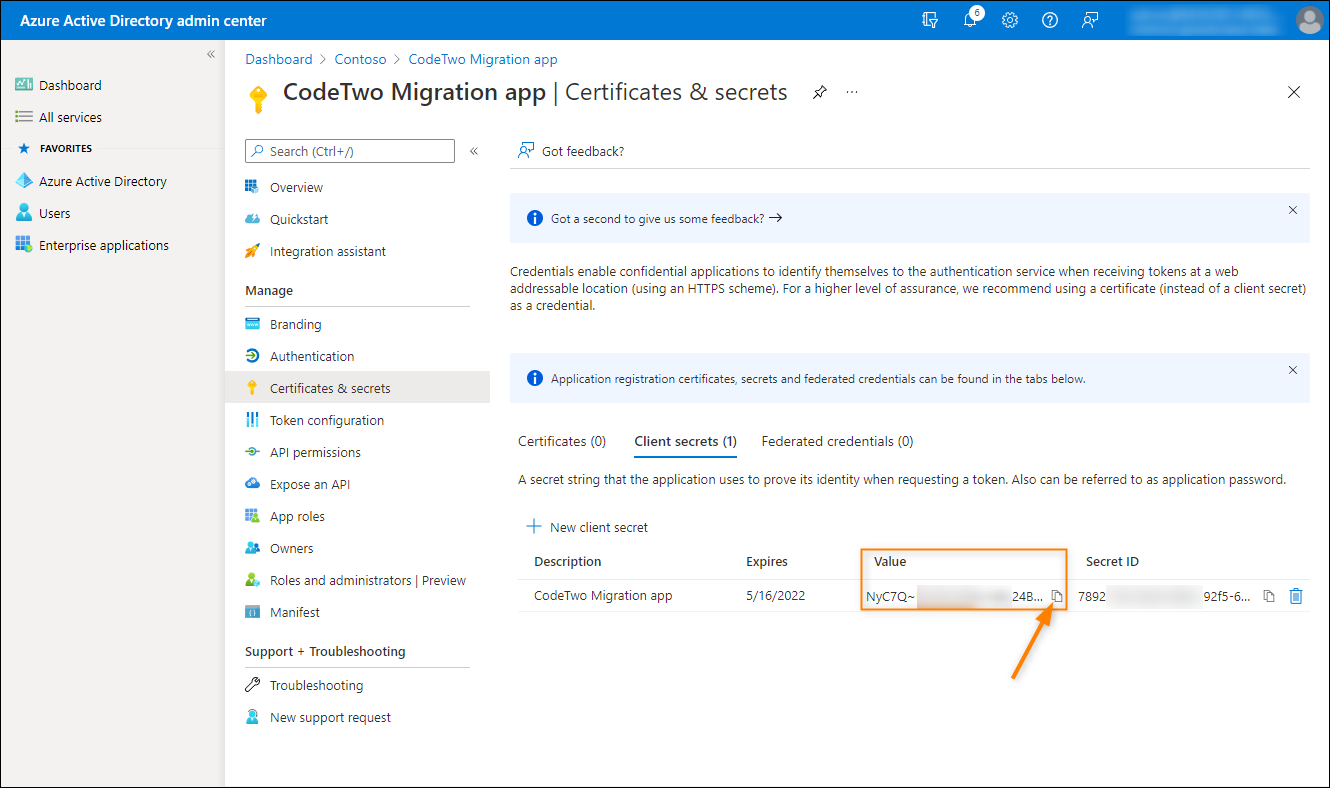Open more options next to the pin
The width and height of the screenshot is (1330, 788).
[851, 91]
